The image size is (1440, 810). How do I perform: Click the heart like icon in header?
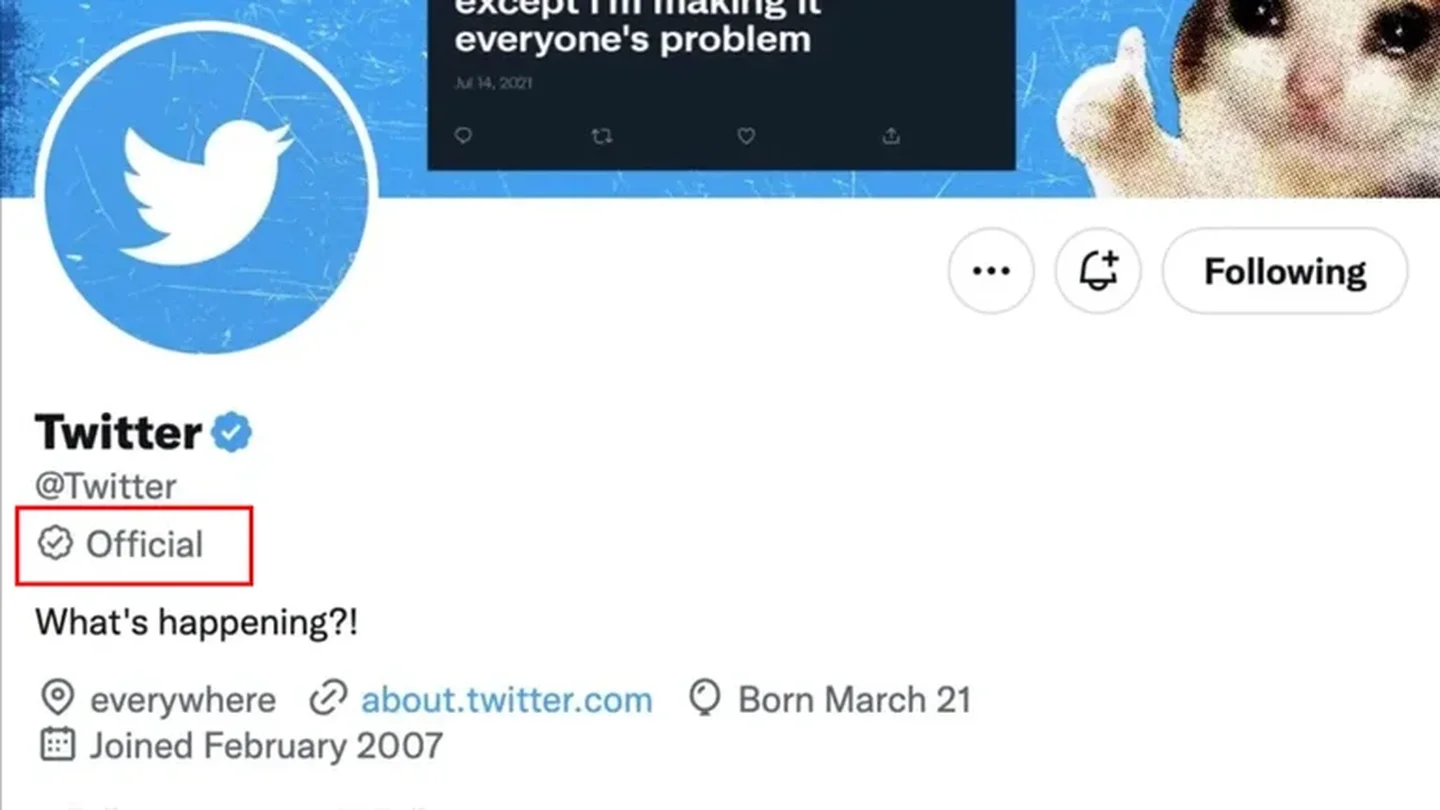pos(746,136)
